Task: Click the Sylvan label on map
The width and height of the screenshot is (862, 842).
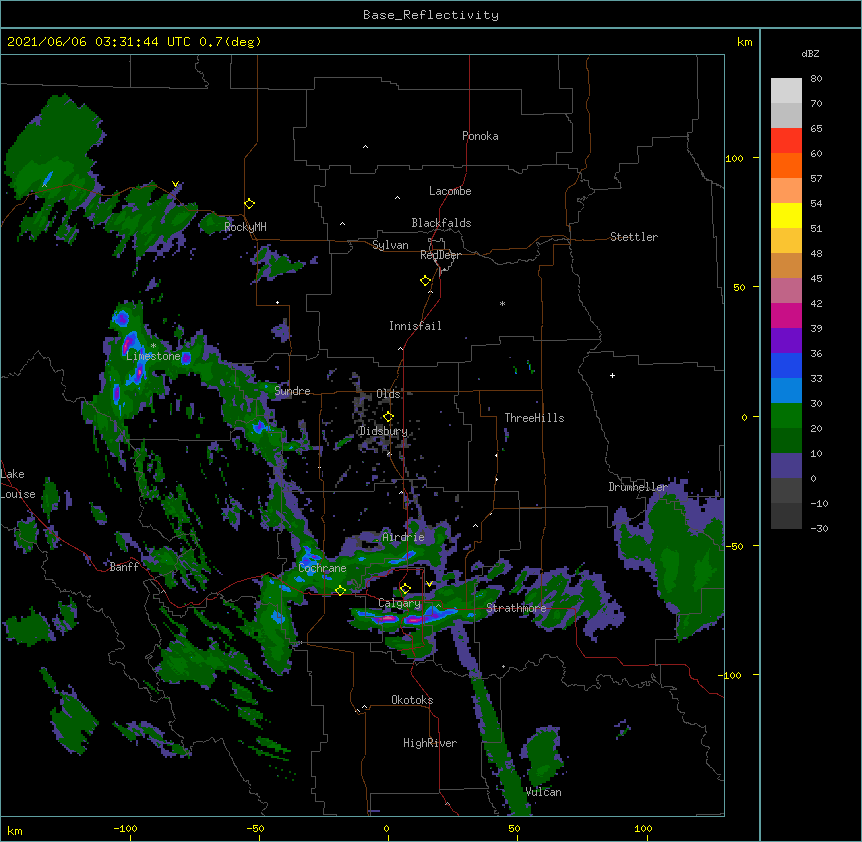Action: pos(390,245)
